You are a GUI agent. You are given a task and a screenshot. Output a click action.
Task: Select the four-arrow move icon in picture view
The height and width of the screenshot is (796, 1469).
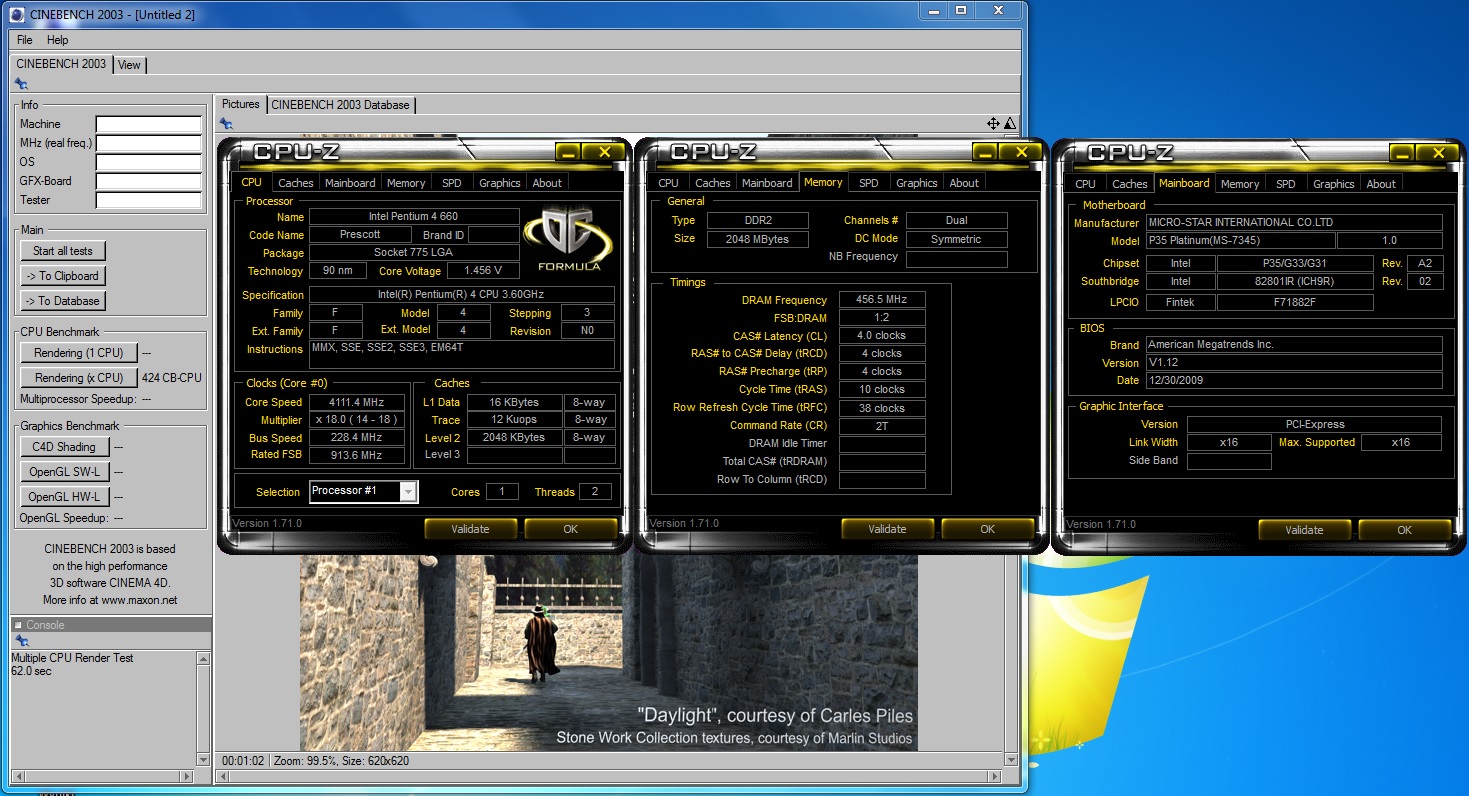coord(993,124)
